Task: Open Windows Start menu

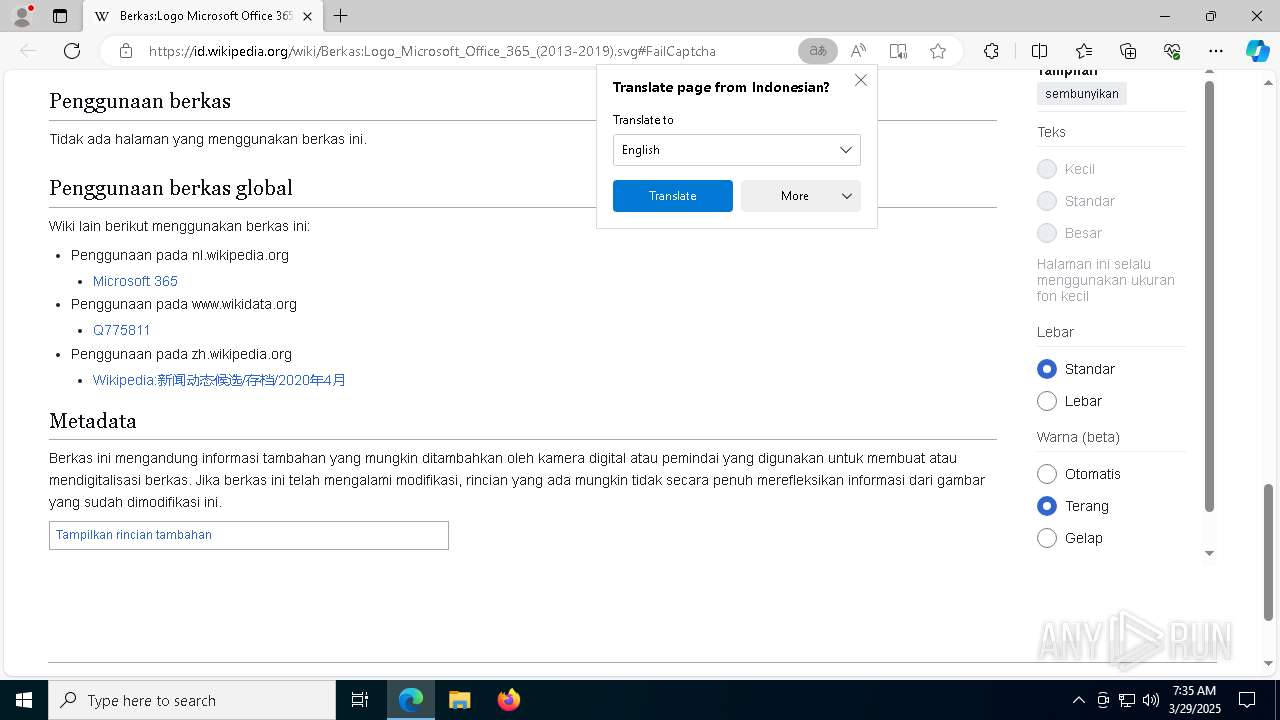Action: (24, 700)
